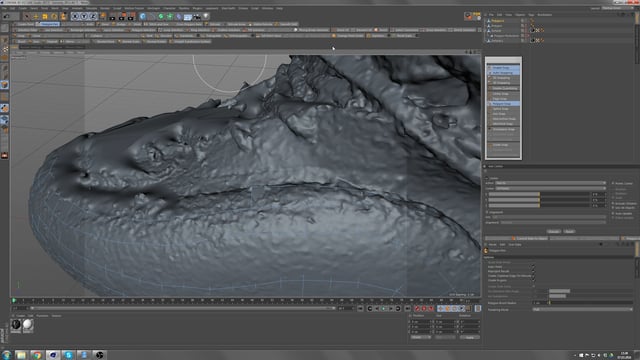The width and height of the screenshot is (640, 360).
Task: Click Apply in the coordinates panel
Action: [470, 338]
